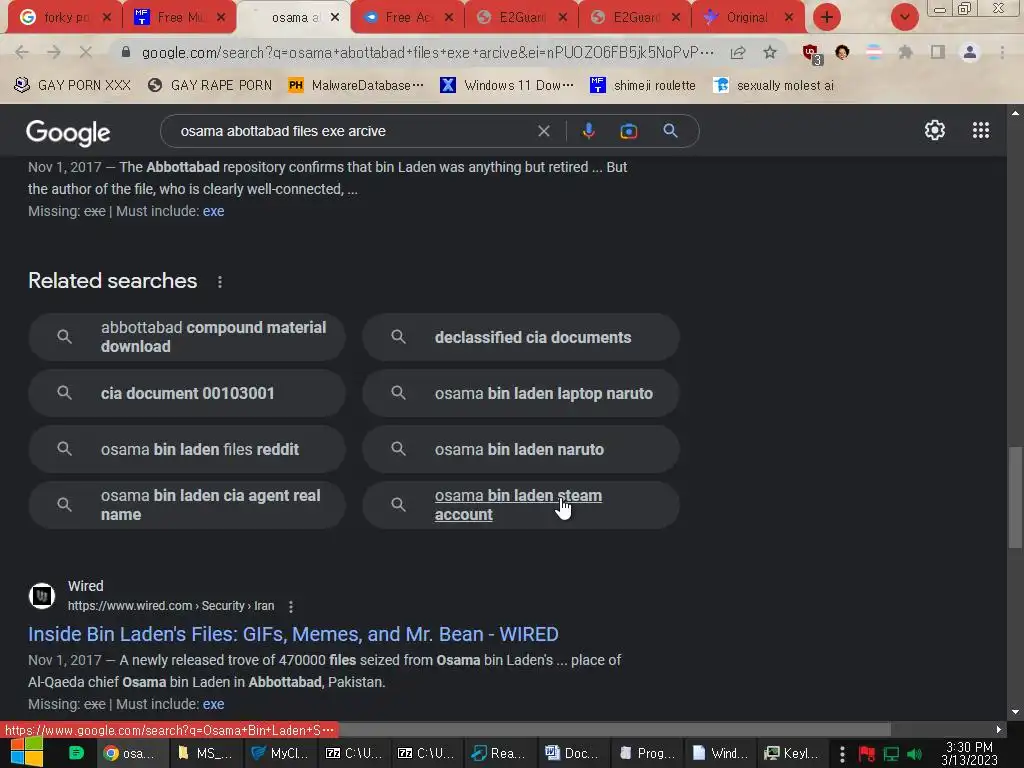Viewport: 1024px width, 768px height.
Task: Open the Wired result's three-dot options
Action: click(x=291, y=606)
